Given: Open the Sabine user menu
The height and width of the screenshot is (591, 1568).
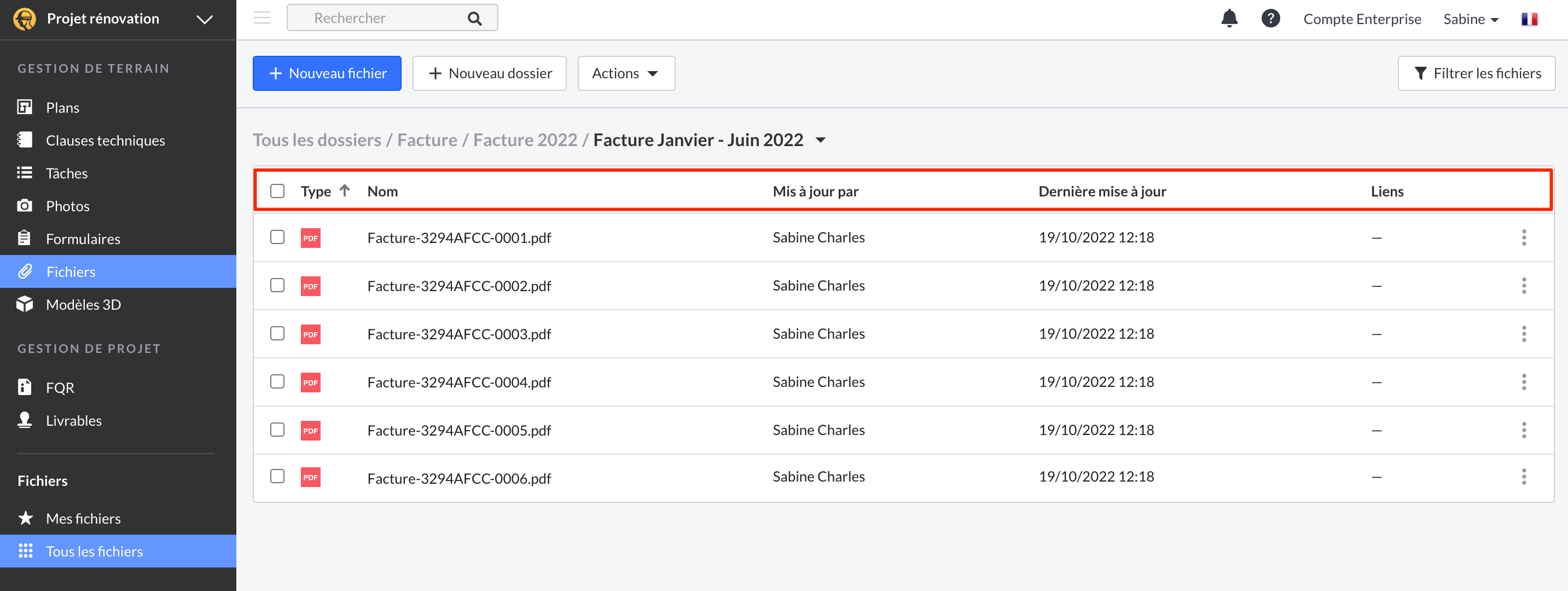Looking at the screenshot, I should pyautogui.click(x=1470, y=19).
